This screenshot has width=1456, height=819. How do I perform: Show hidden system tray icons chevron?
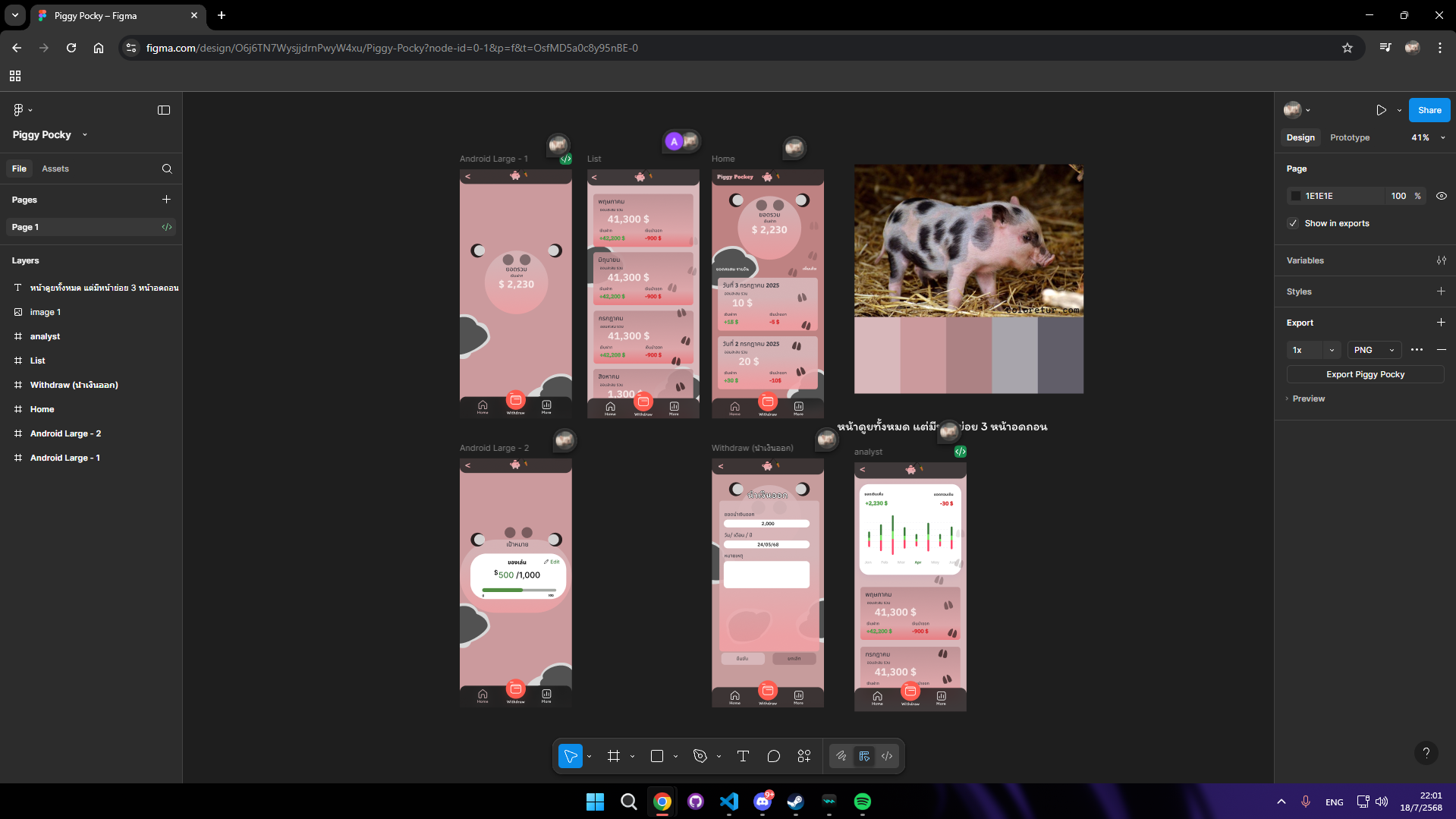(1281, 802)
